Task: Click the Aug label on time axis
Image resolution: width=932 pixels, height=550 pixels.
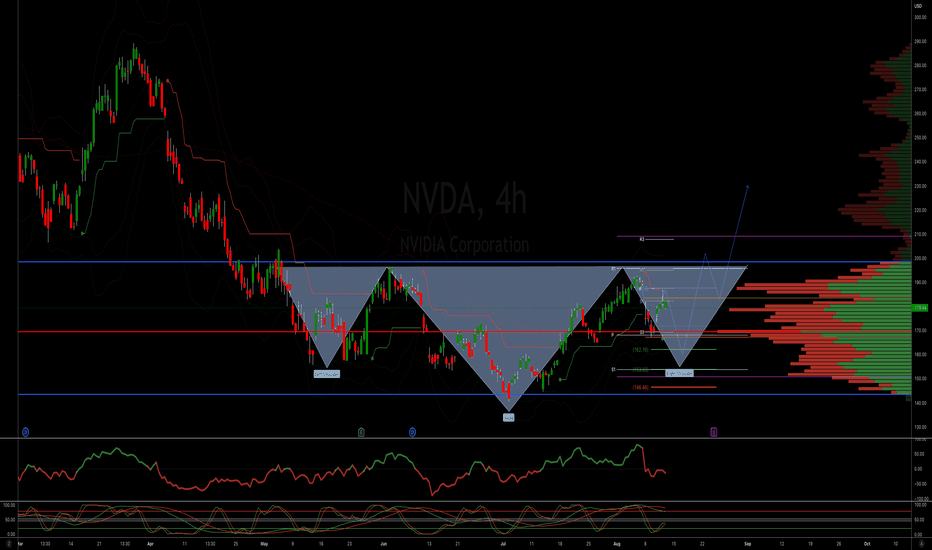Action: coord(617,543)
